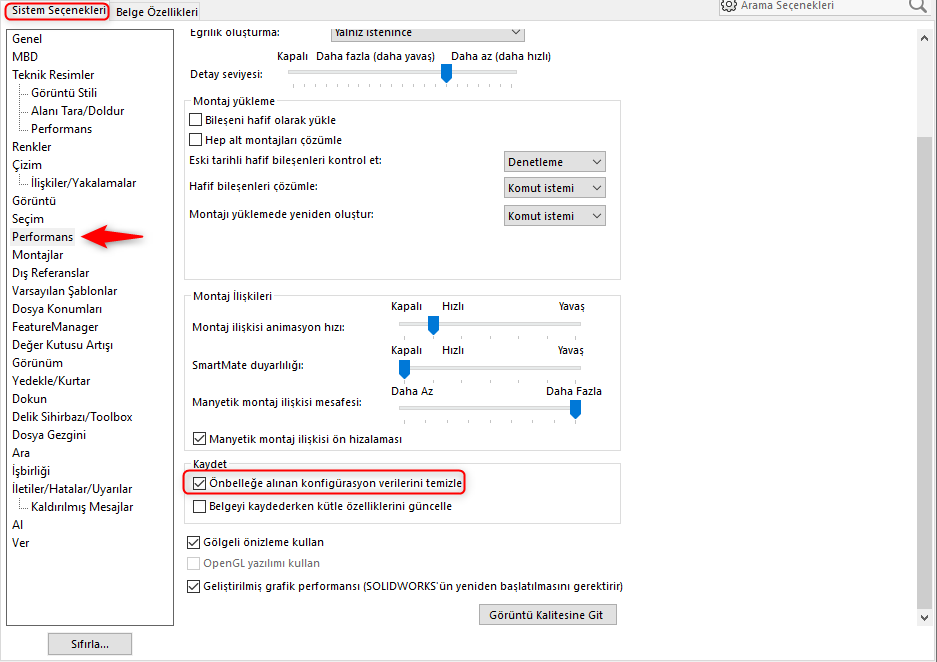Select Dosya Konumları category
937x662 pixels.
[x=57, y=309]
